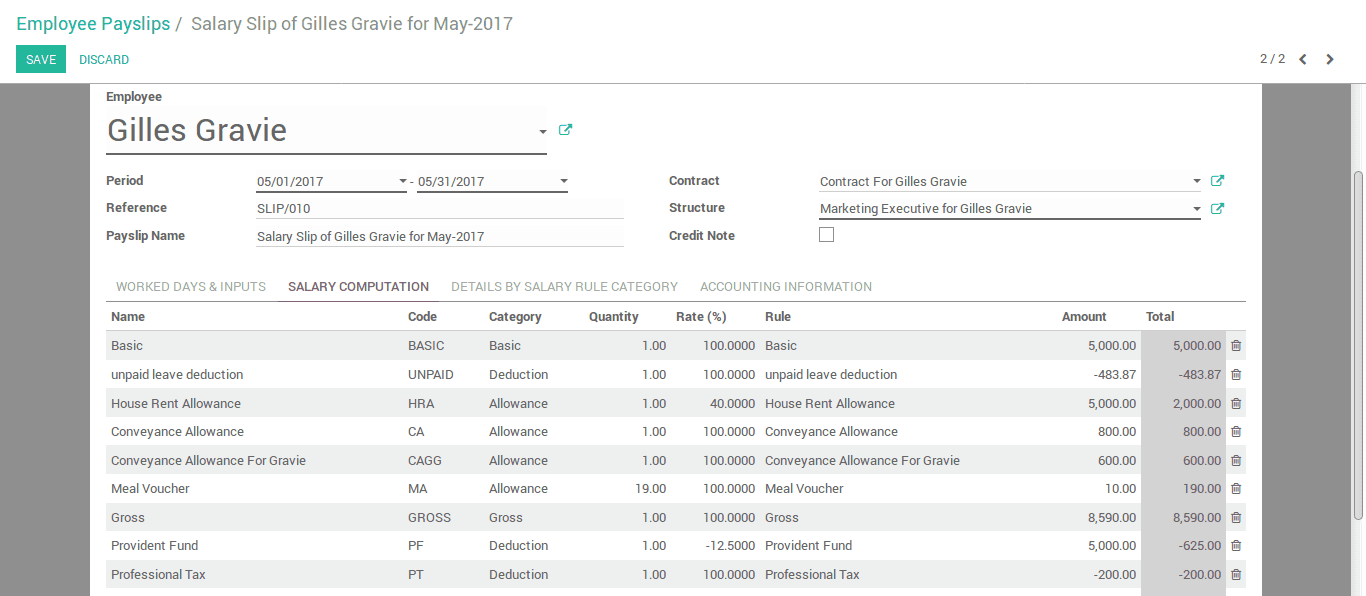1366x596 pixels.
Task: Click the 2 / 2 pager counter
Action: (1272, 59)
